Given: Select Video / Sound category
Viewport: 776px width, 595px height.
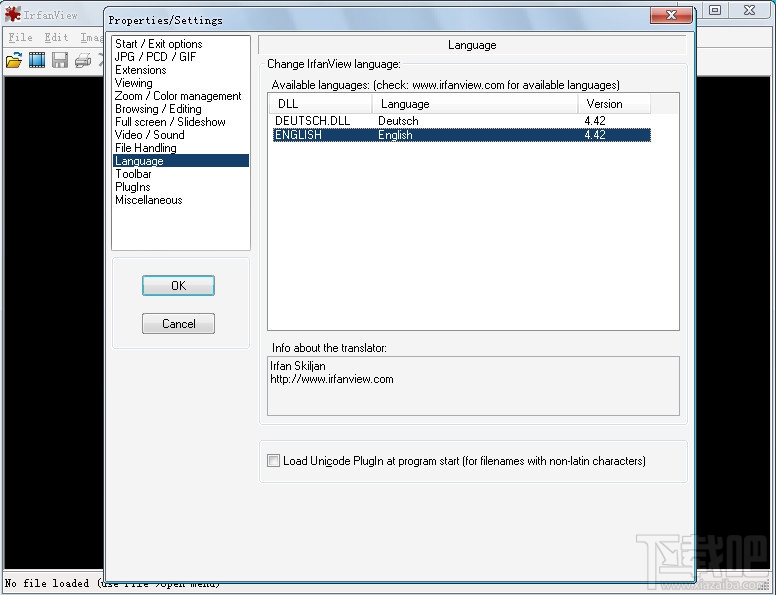Looking at the screenshot, I should [149, 135].
